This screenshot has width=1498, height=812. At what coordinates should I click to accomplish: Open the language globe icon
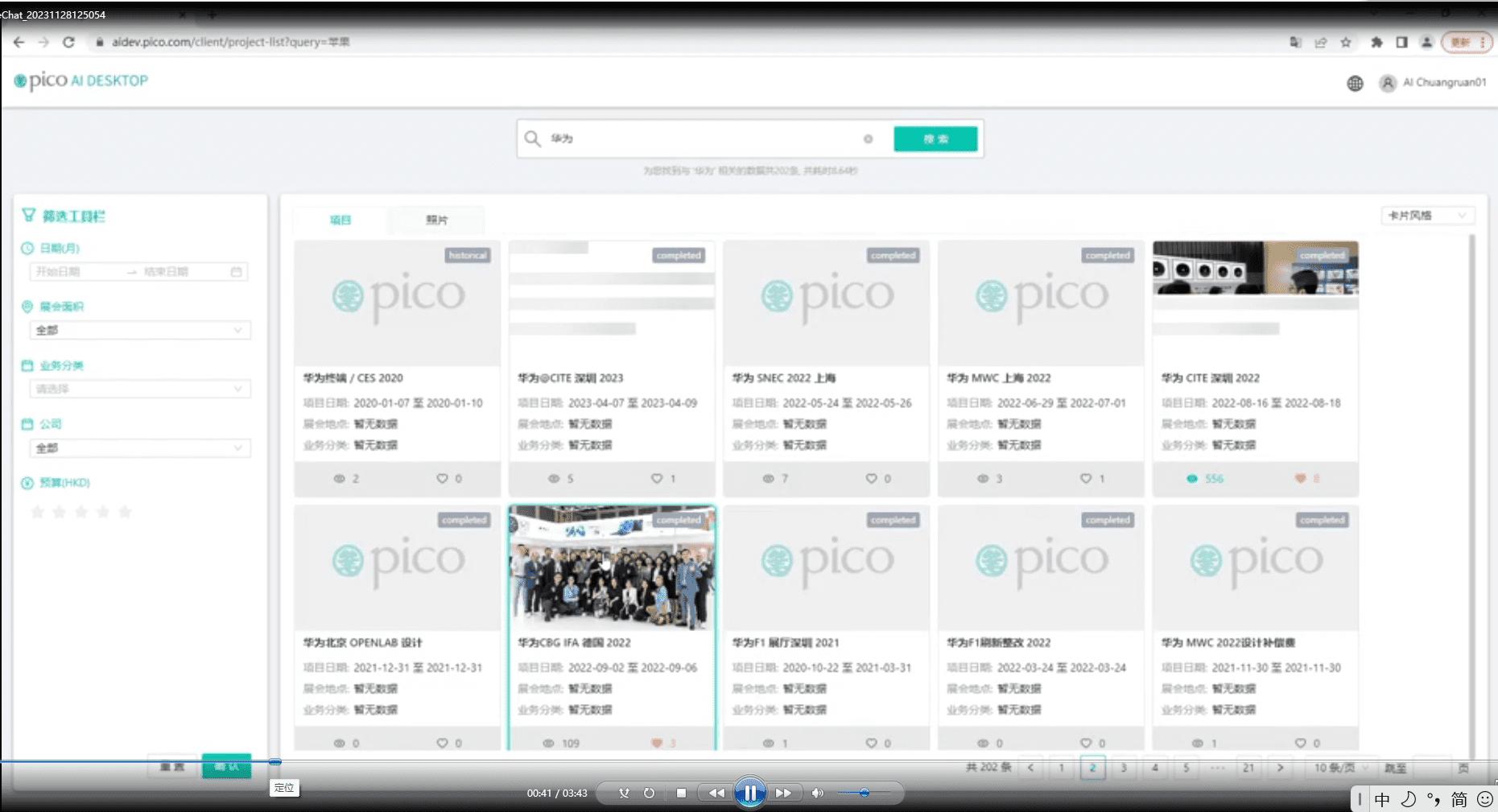[1356, 83]
